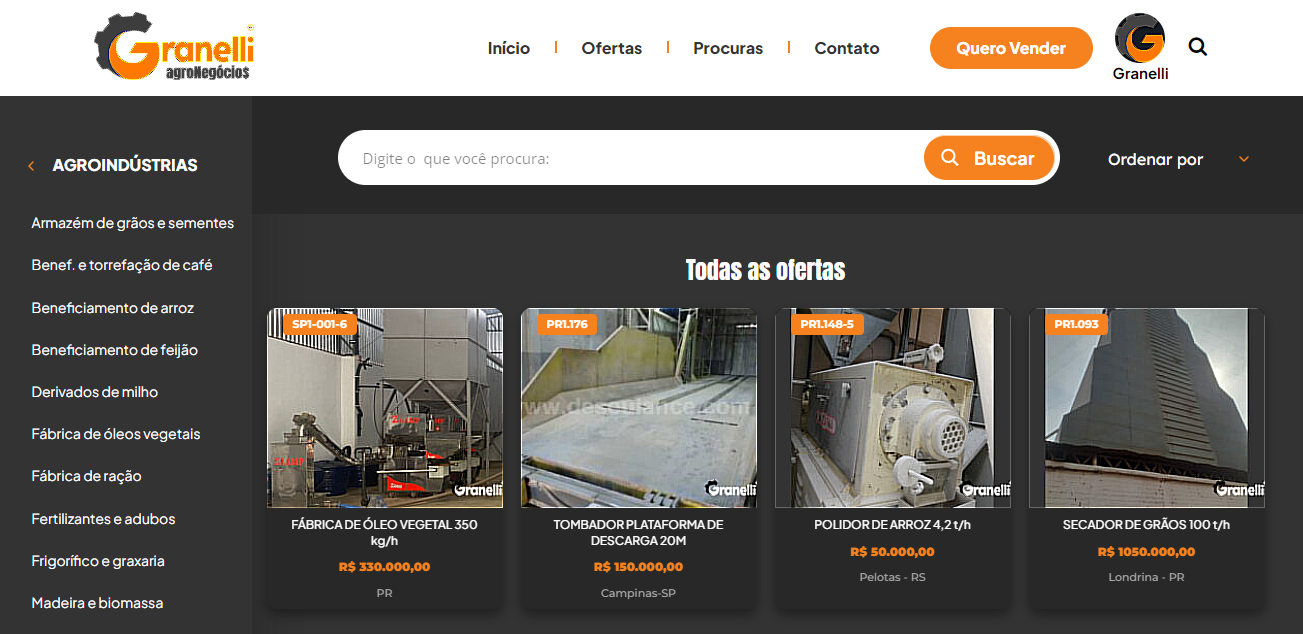
Task: Expand the Ordenar por chevron
Action: 1244,159
